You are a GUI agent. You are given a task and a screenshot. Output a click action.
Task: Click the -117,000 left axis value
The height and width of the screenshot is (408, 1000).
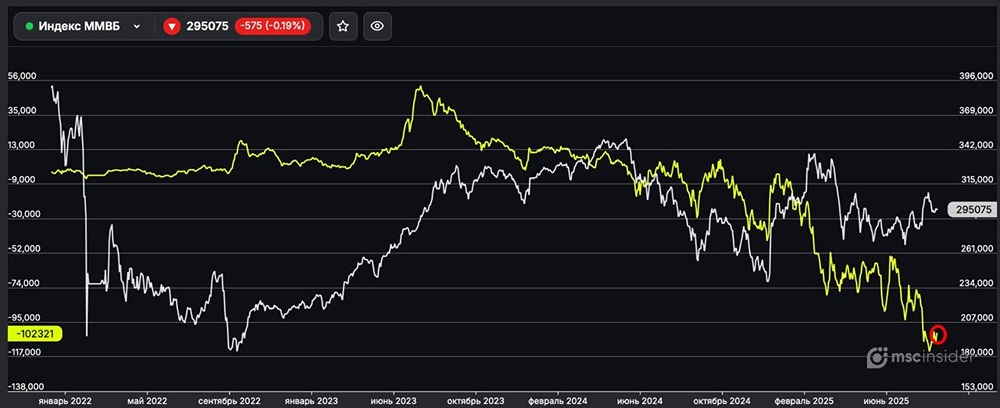26,353
